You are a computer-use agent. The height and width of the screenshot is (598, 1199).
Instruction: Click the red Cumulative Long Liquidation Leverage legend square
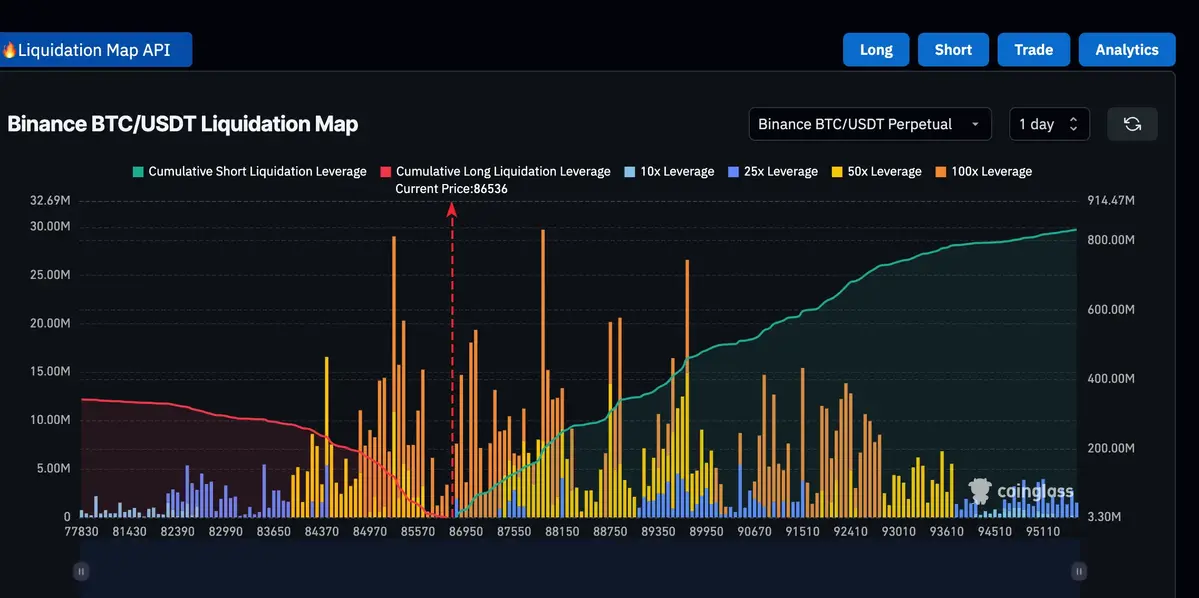click(385, 171)
